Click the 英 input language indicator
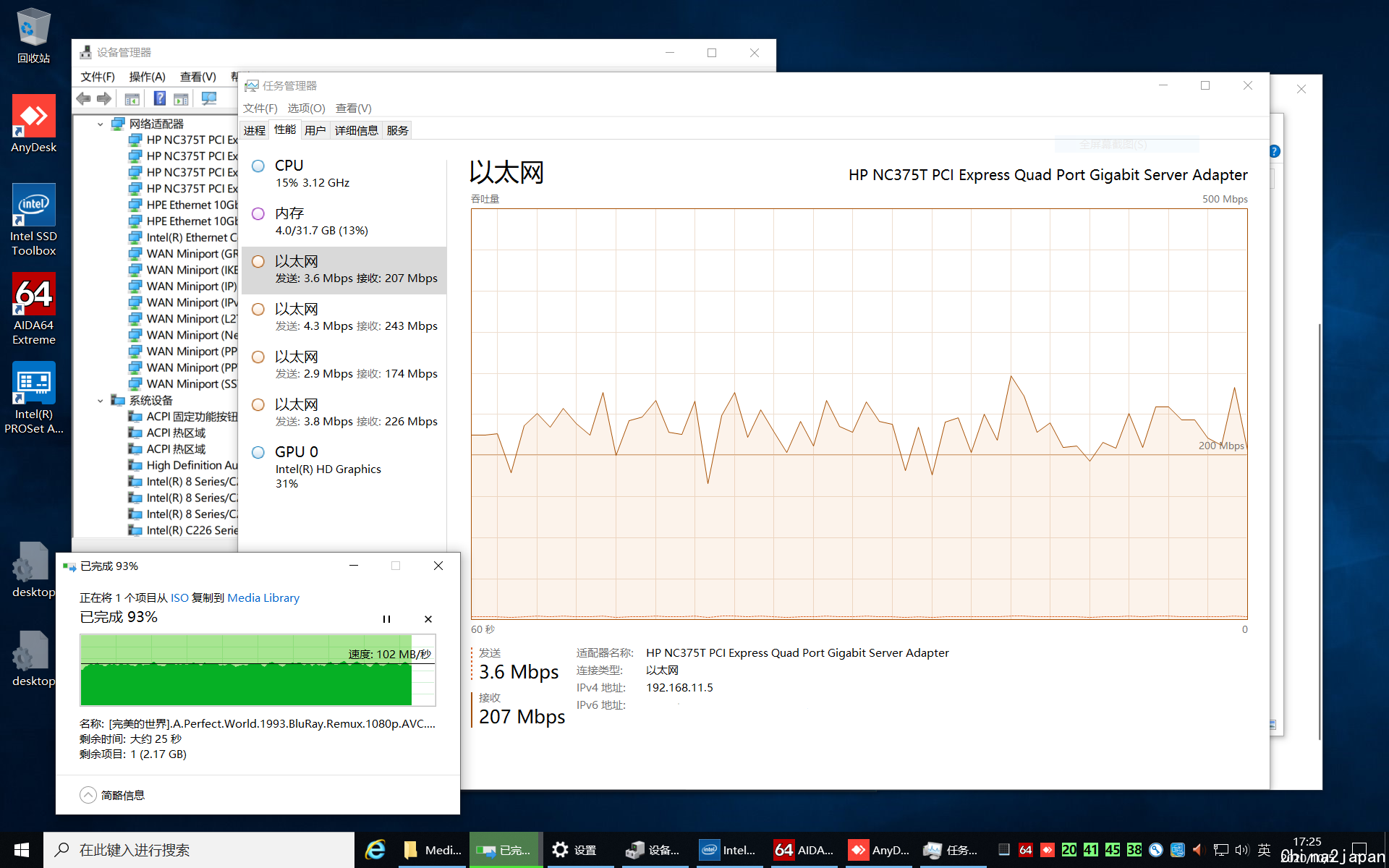This screenshot has height=868, width=1389. point(1264,850)
